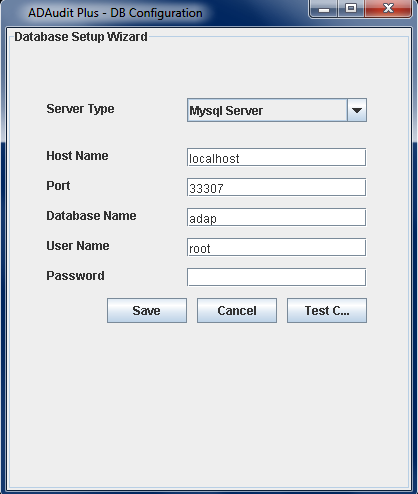Image resolution: width=418 pixels, height=494 pixels.
Task: Minimize the ADAudit Plus window
Action: point(324,8)
